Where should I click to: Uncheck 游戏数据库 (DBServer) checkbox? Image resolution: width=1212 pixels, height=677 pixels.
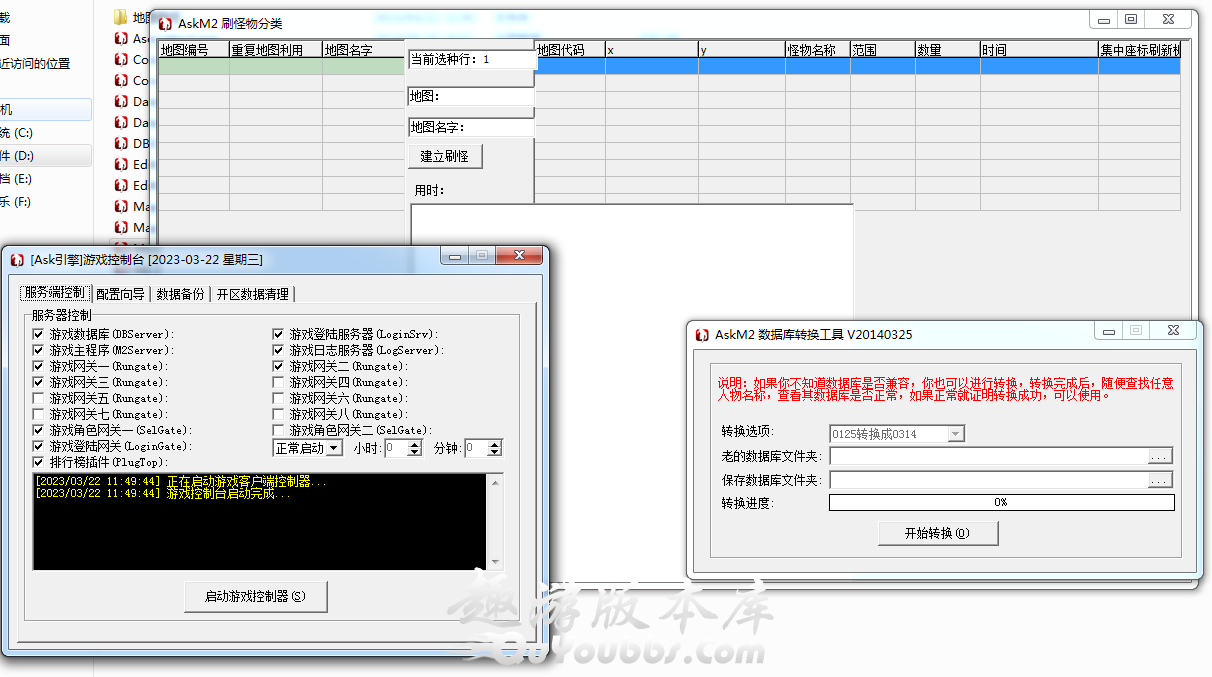coord(39,334)
